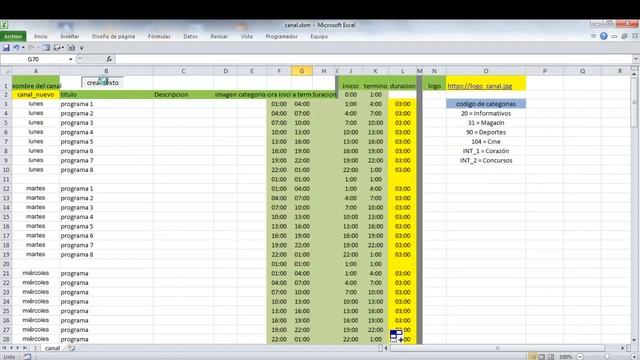
Task: Open the Vista tab
Action: click(x=247, y=36)
